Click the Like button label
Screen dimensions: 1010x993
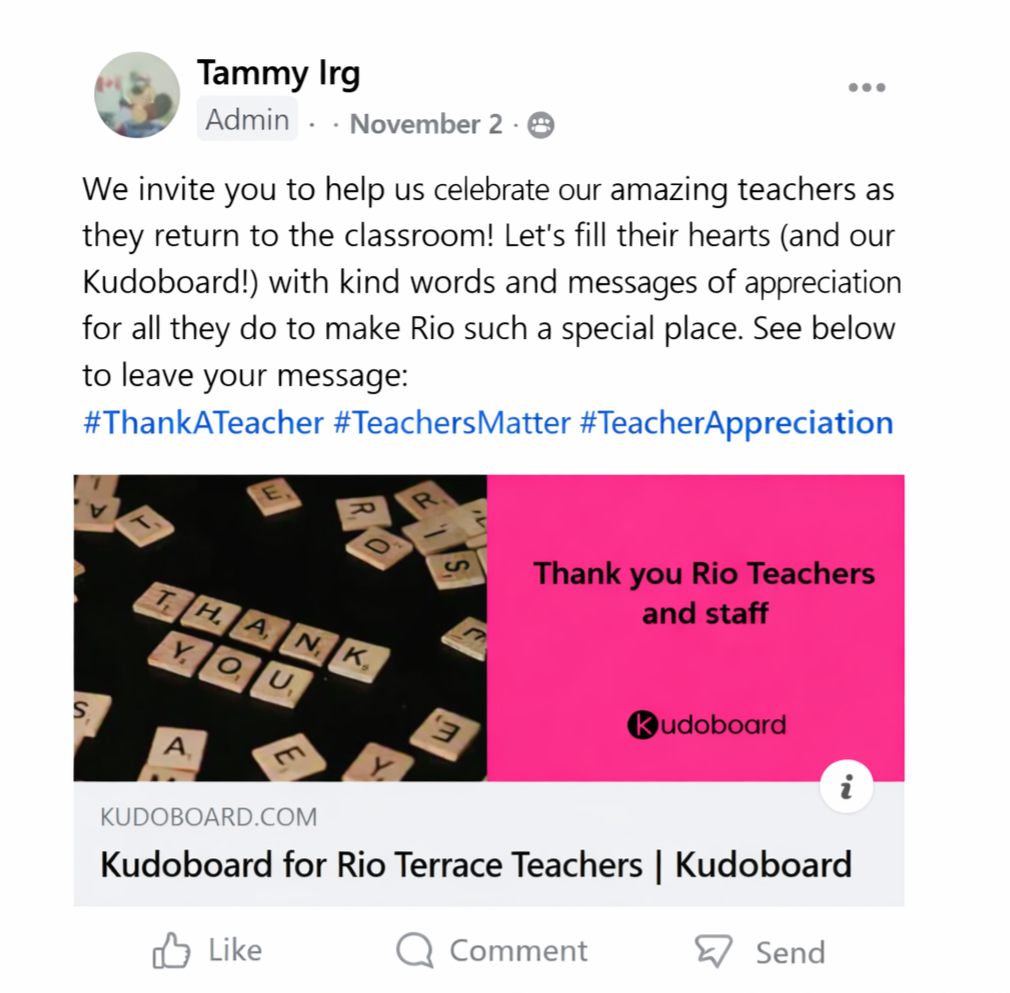[235, 950]
